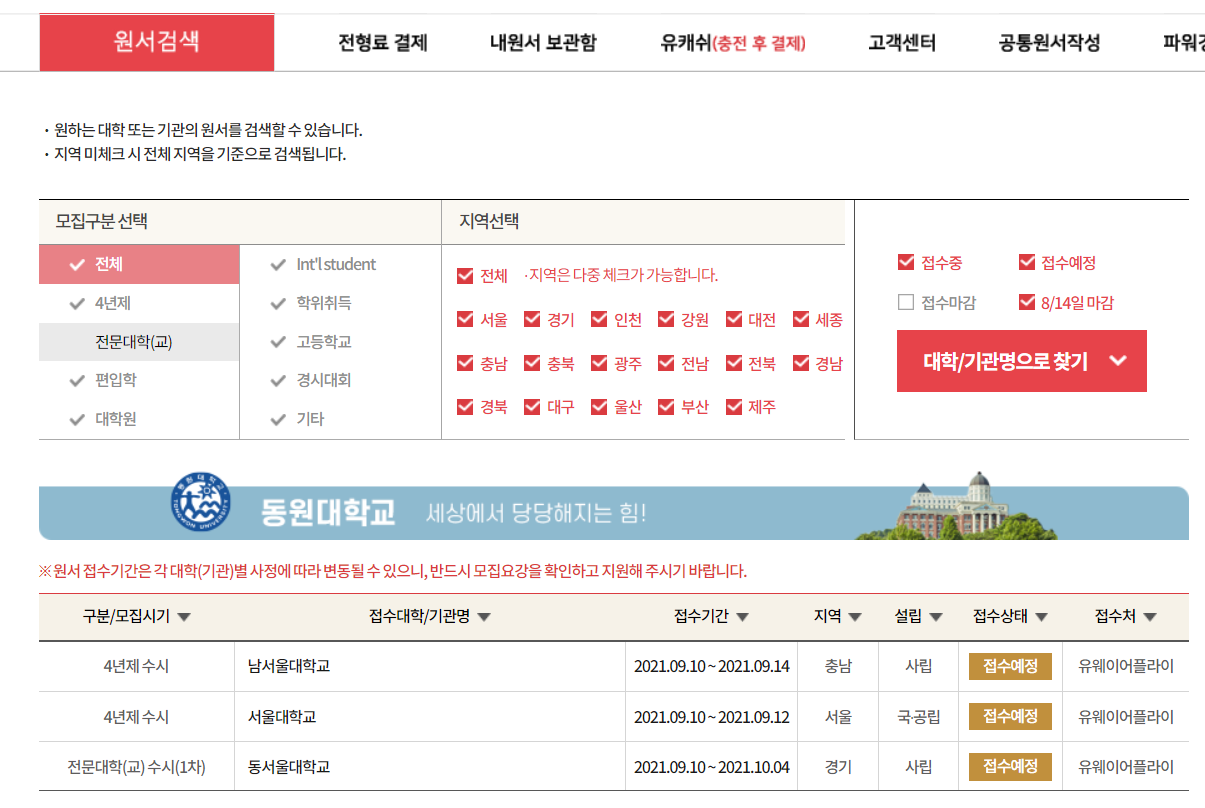Screen dimensions: 1205x808
Task: Sort by 접수처 column arrow
Action: click(x=1150, y=617)
